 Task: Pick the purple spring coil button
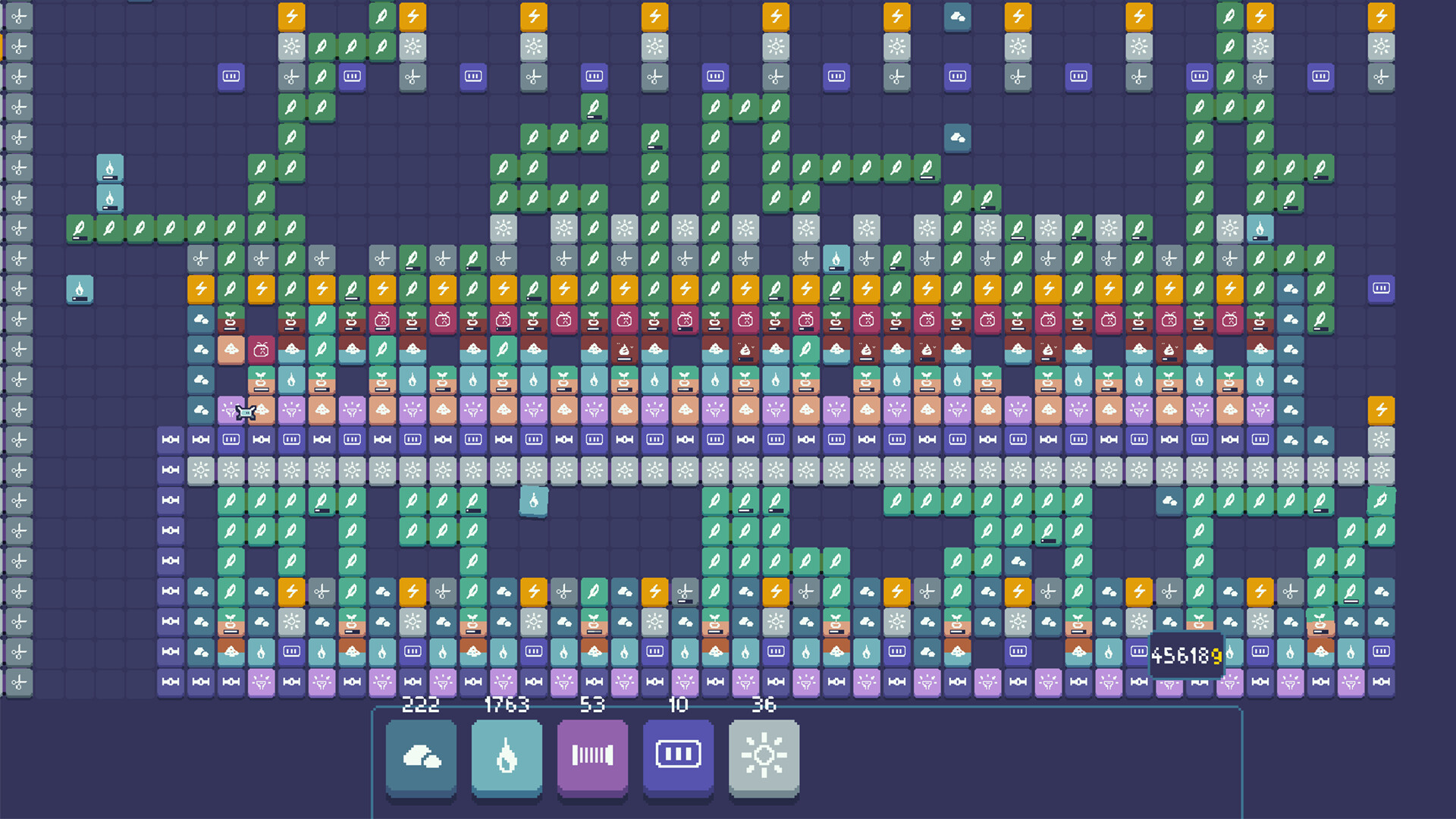(592, 756)
